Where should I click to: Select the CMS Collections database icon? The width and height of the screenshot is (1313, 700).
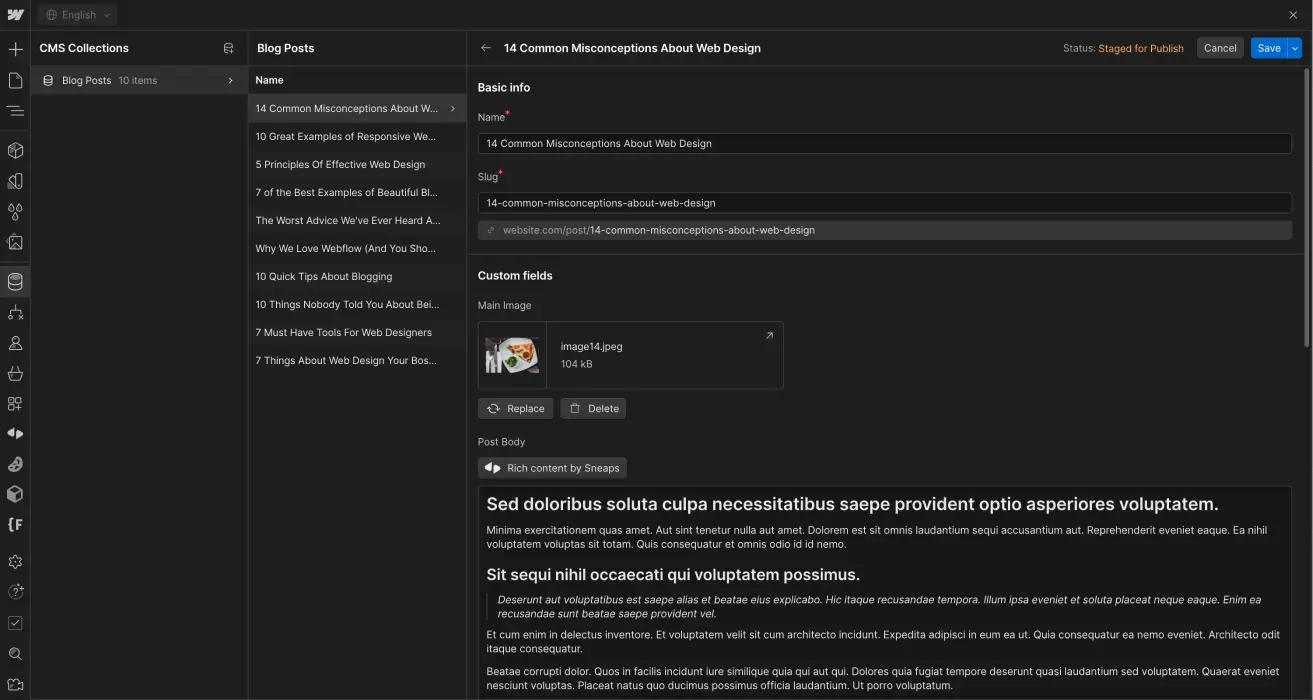(x=15, y=281)
